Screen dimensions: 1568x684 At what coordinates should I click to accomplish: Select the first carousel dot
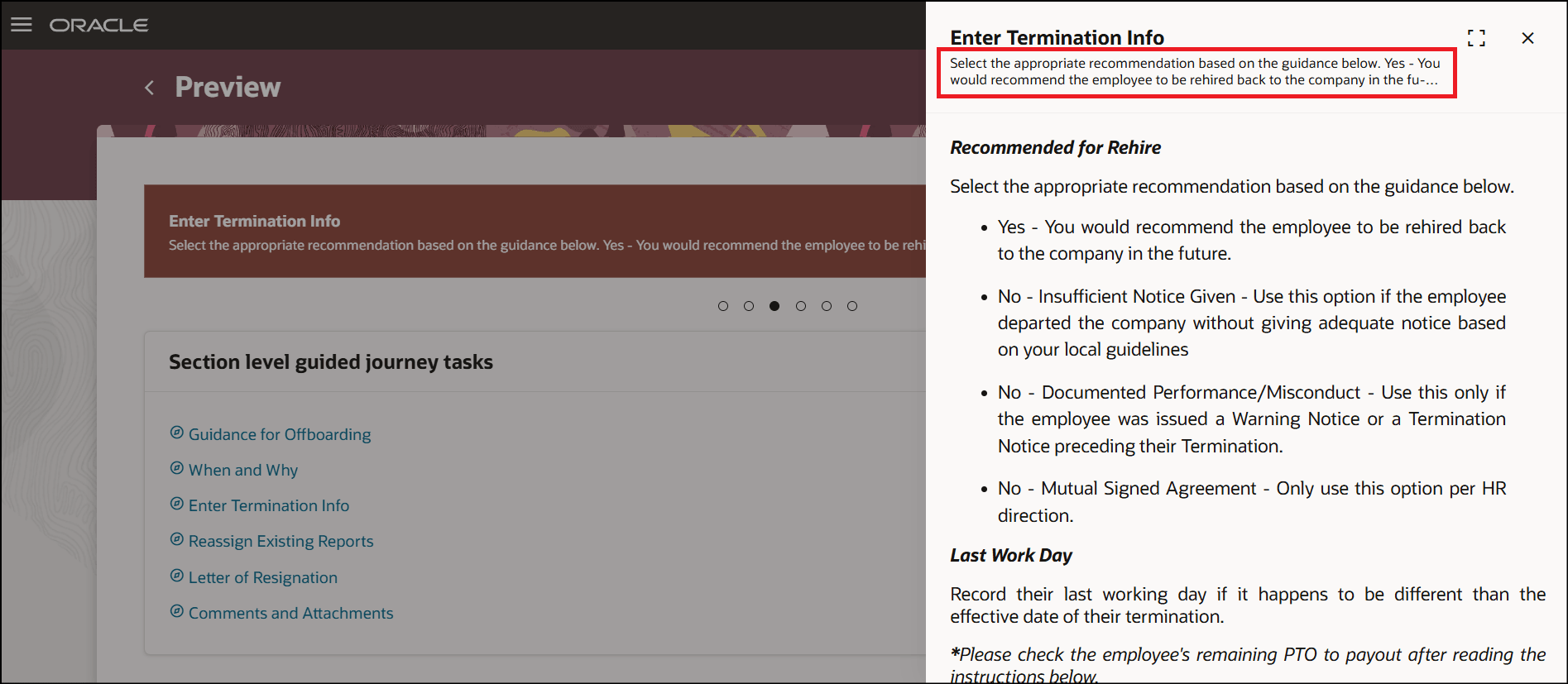tap(723, 306)
